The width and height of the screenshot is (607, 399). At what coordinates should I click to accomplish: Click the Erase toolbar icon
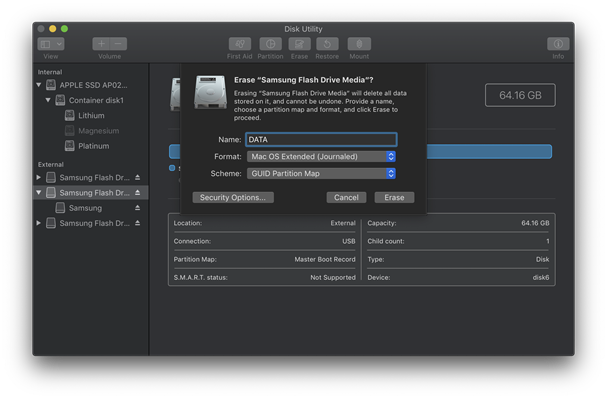(299, 44)
